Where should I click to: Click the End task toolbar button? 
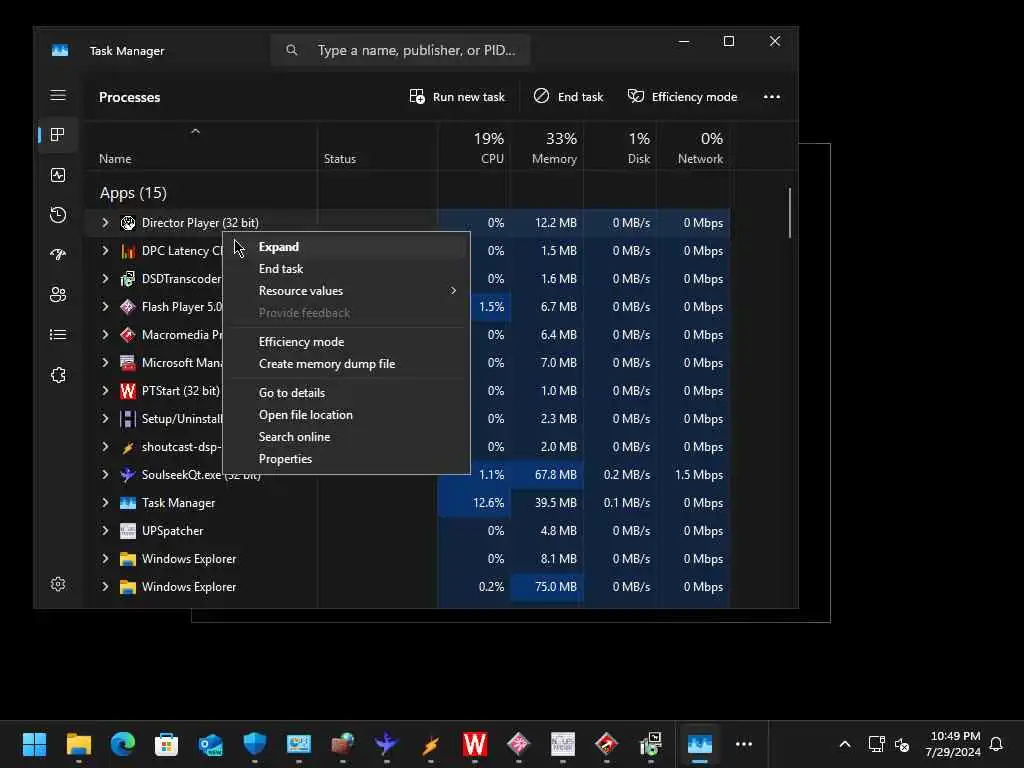tap(568, 97)
